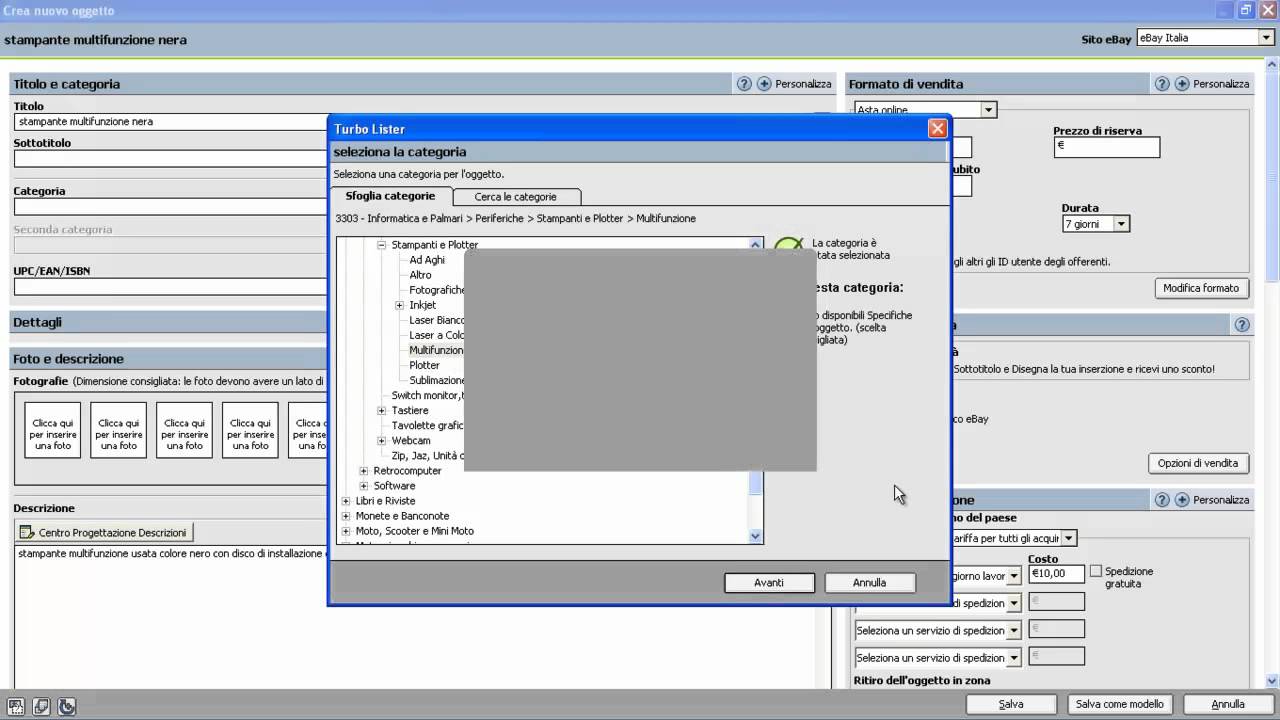This screenshot has width=1280, height=720.
Task: Open Durata 7 giorni dropdown
Action: [x=1122, y=224]
